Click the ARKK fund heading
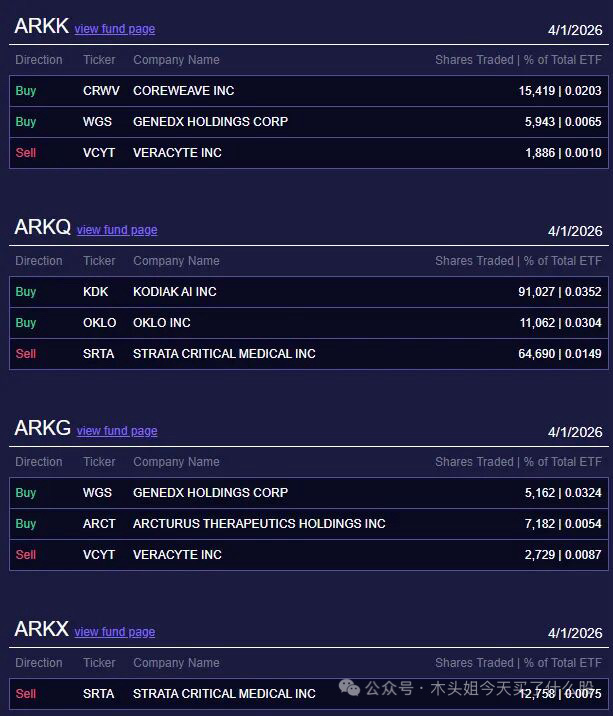613x716 pixels. (x=42, y=26)
